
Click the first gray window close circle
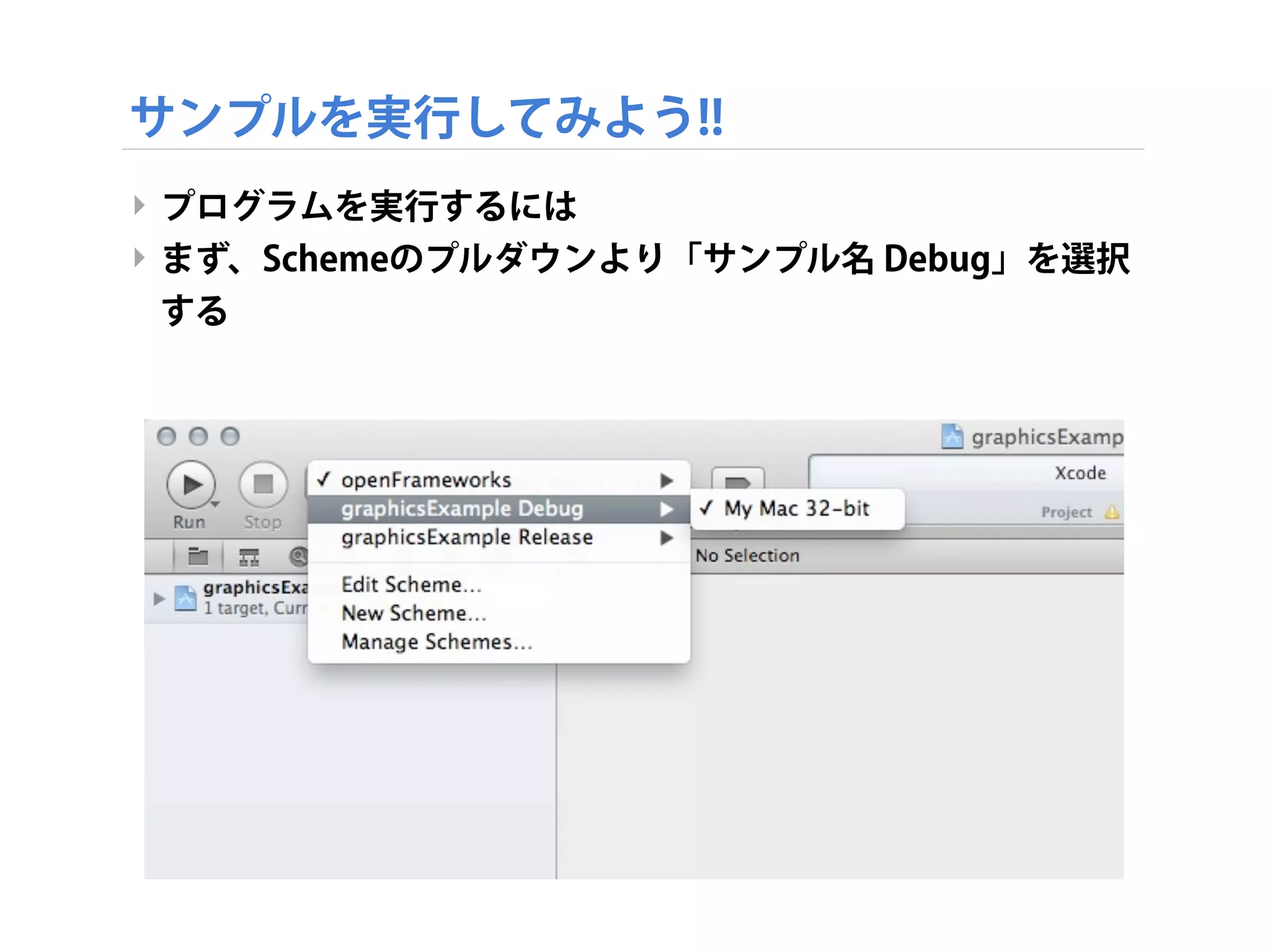(x=166, y=436)
